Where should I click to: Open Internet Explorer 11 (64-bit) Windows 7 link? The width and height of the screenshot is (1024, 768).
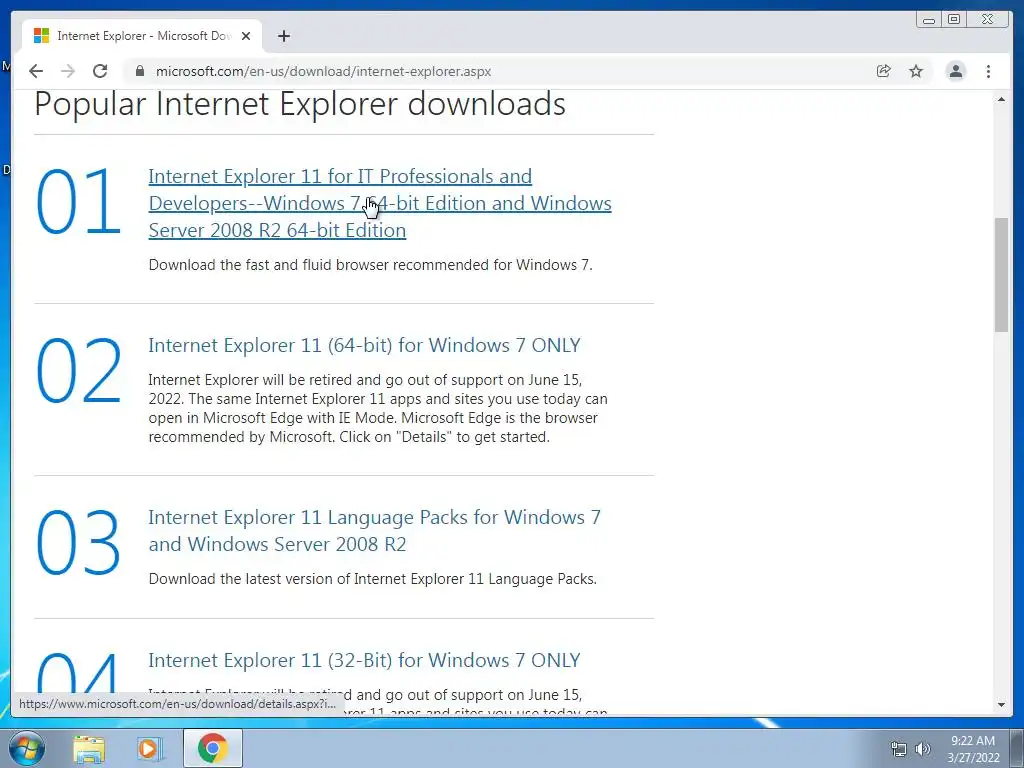[x=364, y=345]
